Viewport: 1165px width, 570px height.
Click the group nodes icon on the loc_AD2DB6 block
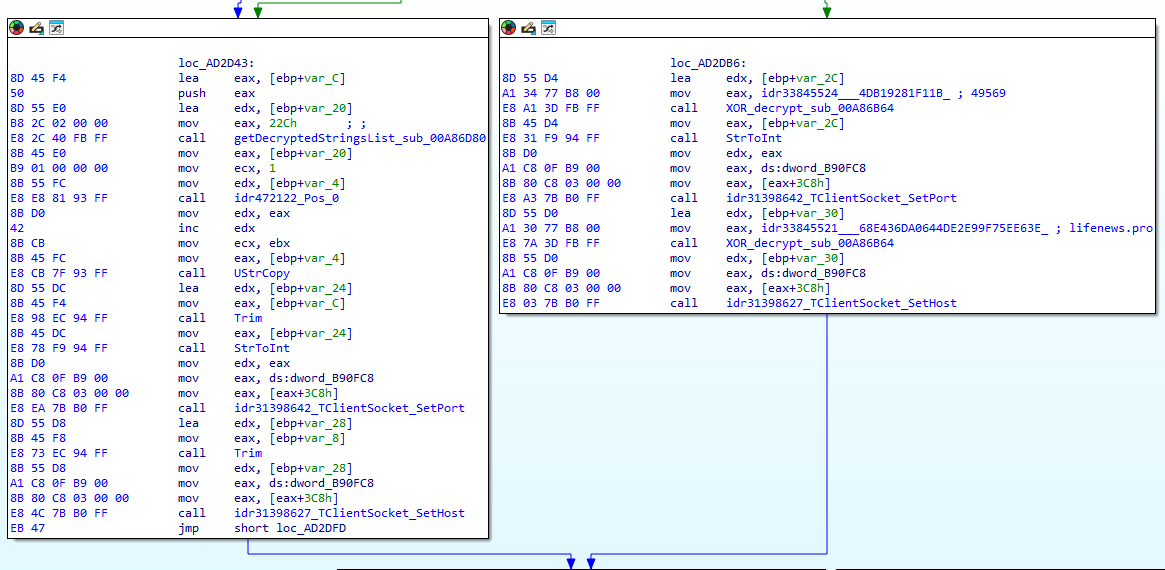(x=548, y=28)
